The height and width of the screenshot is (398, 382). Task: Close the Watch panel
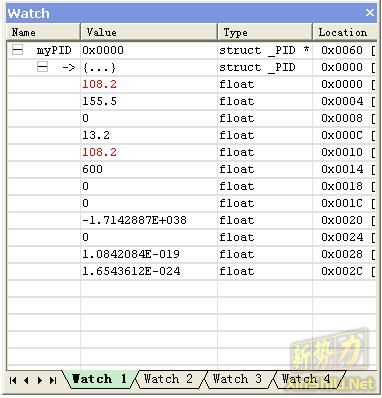pos(369,13)
